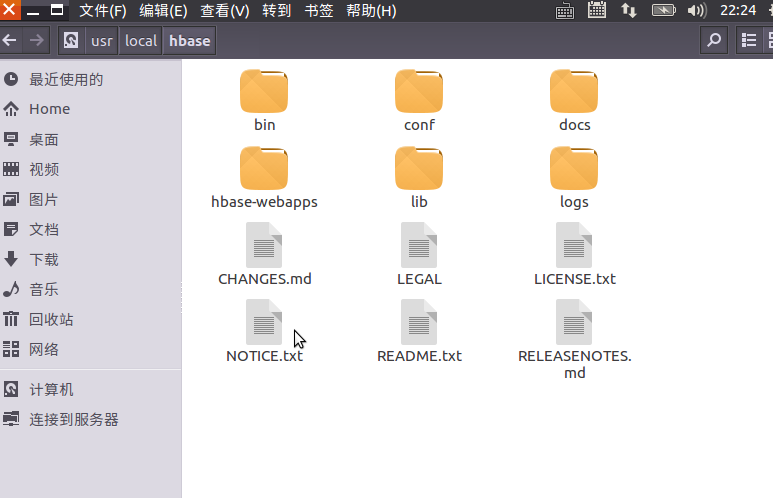Open the 帮助(H) menu
Viewport: 773px width, 498px height.
[x=371, y=10]
